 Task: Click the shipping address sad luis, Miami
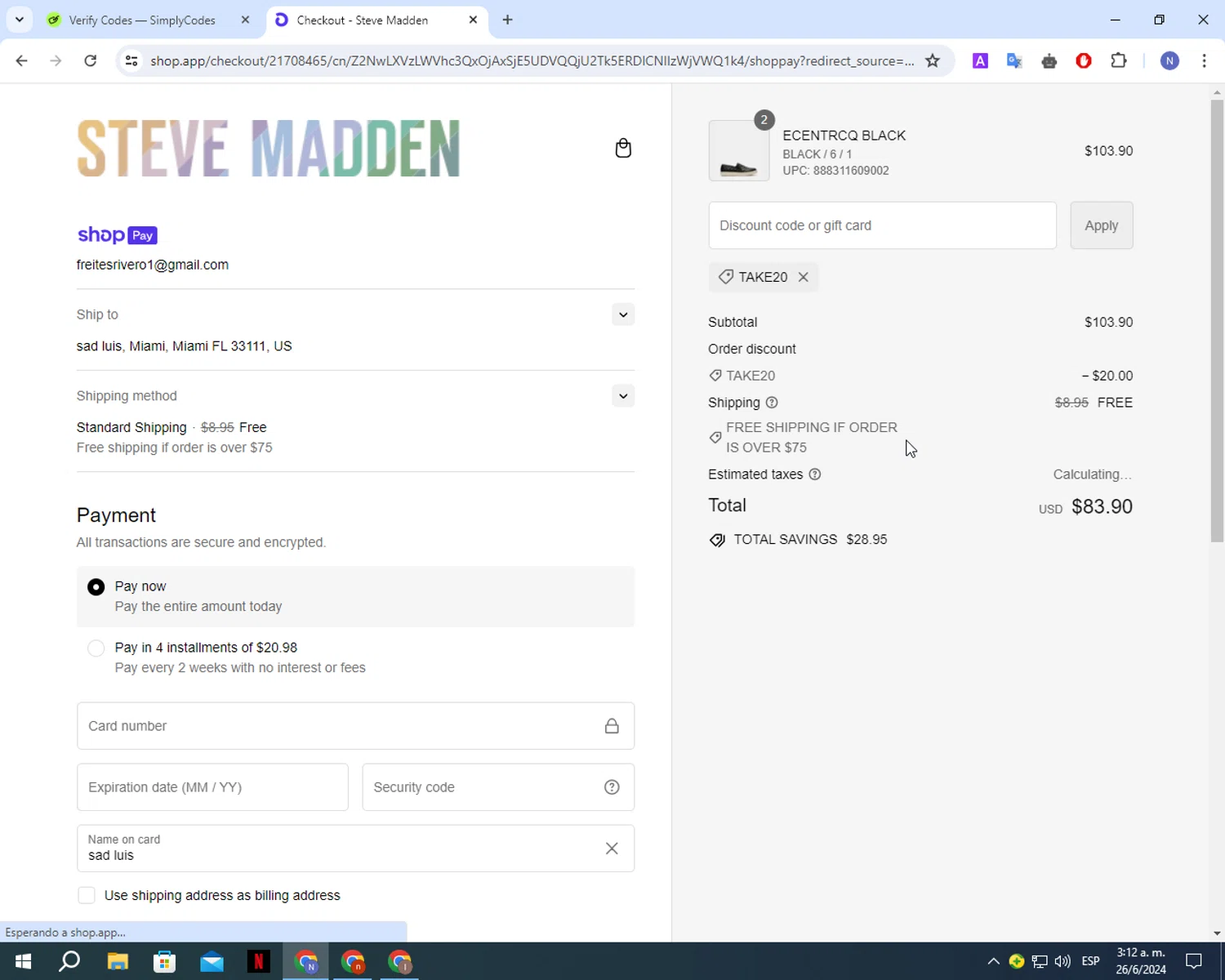click(185, 346)
